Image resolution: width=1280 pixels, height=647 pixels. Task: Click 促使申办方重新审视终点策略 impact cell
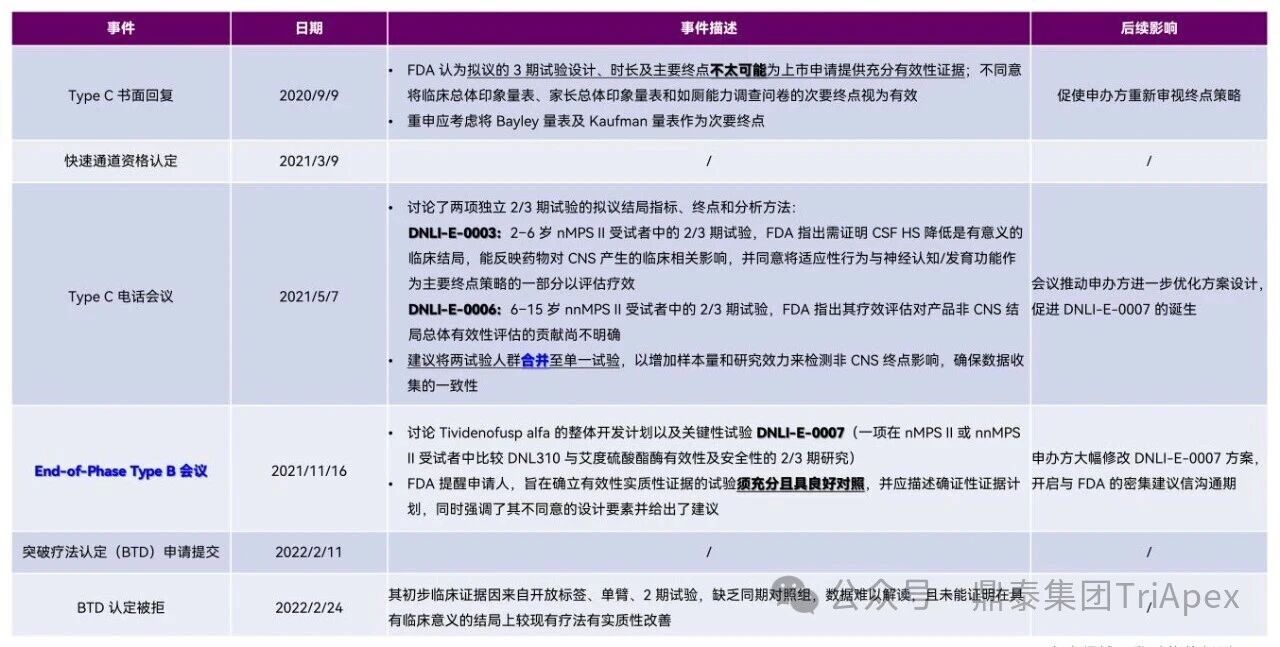(x=1149, y=96)
